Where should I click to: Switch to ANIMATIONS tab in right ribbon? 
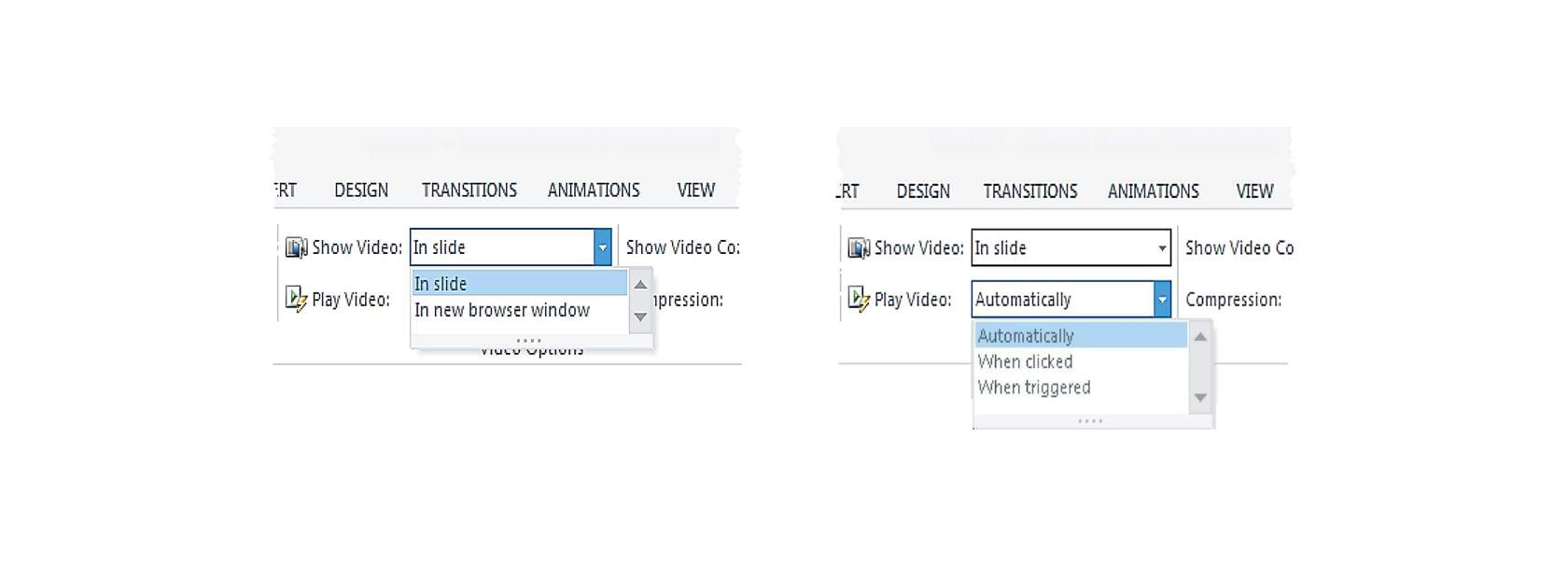1154,191
